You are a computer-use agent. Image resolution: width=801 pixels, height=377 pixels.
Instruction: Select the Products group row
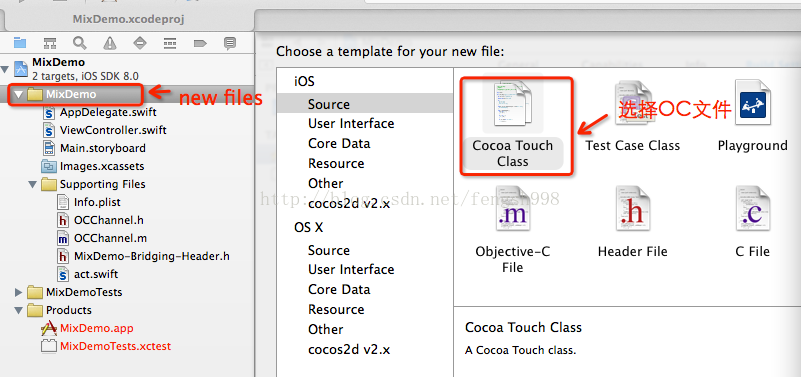pos(127,310)
